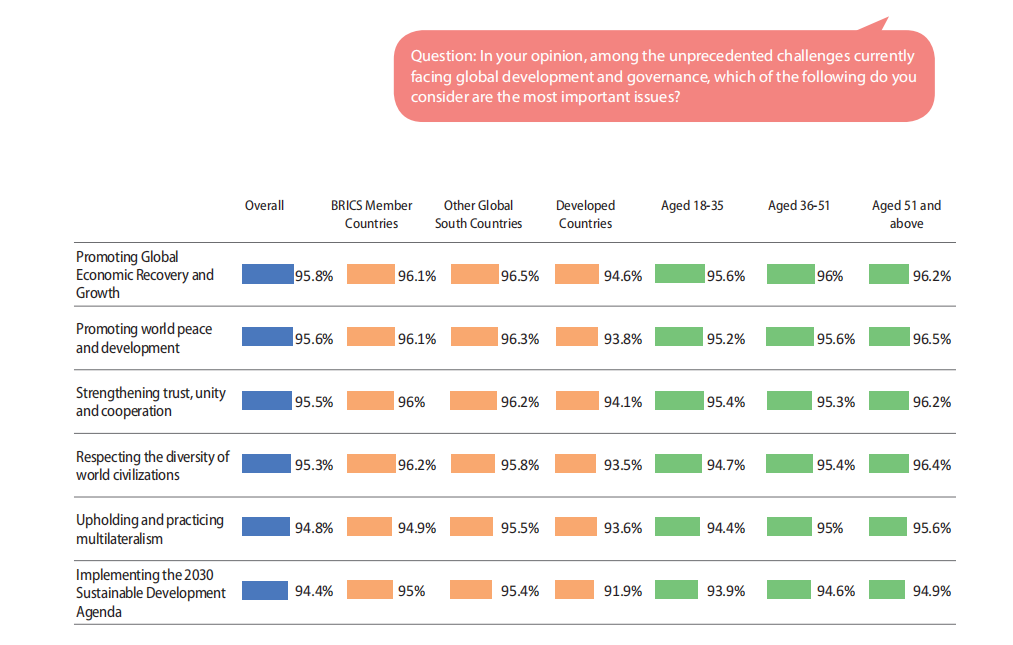
Task: Select the Other Global South Countries header
Action: pyautogui.click(x=478, y=214)
